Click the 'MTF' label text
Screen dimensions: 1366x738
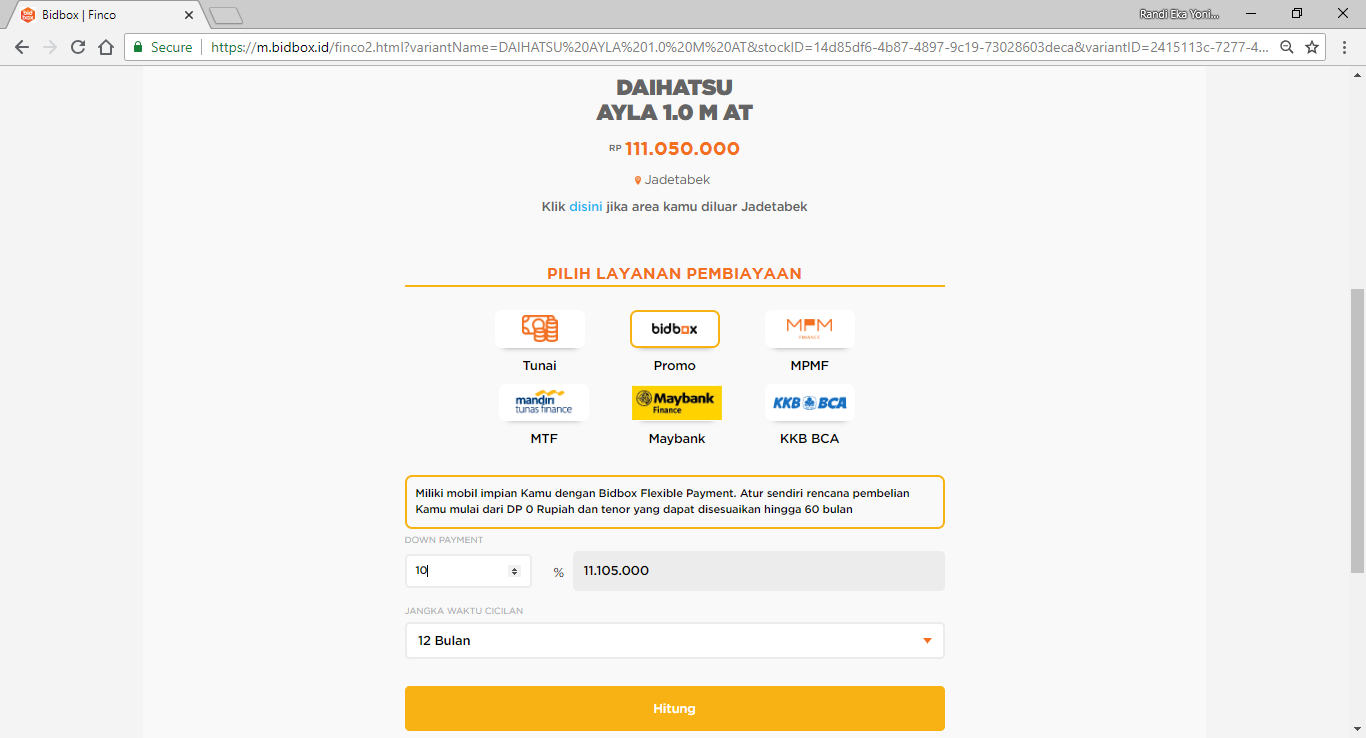pyautogui.click(x=544, y=439)
